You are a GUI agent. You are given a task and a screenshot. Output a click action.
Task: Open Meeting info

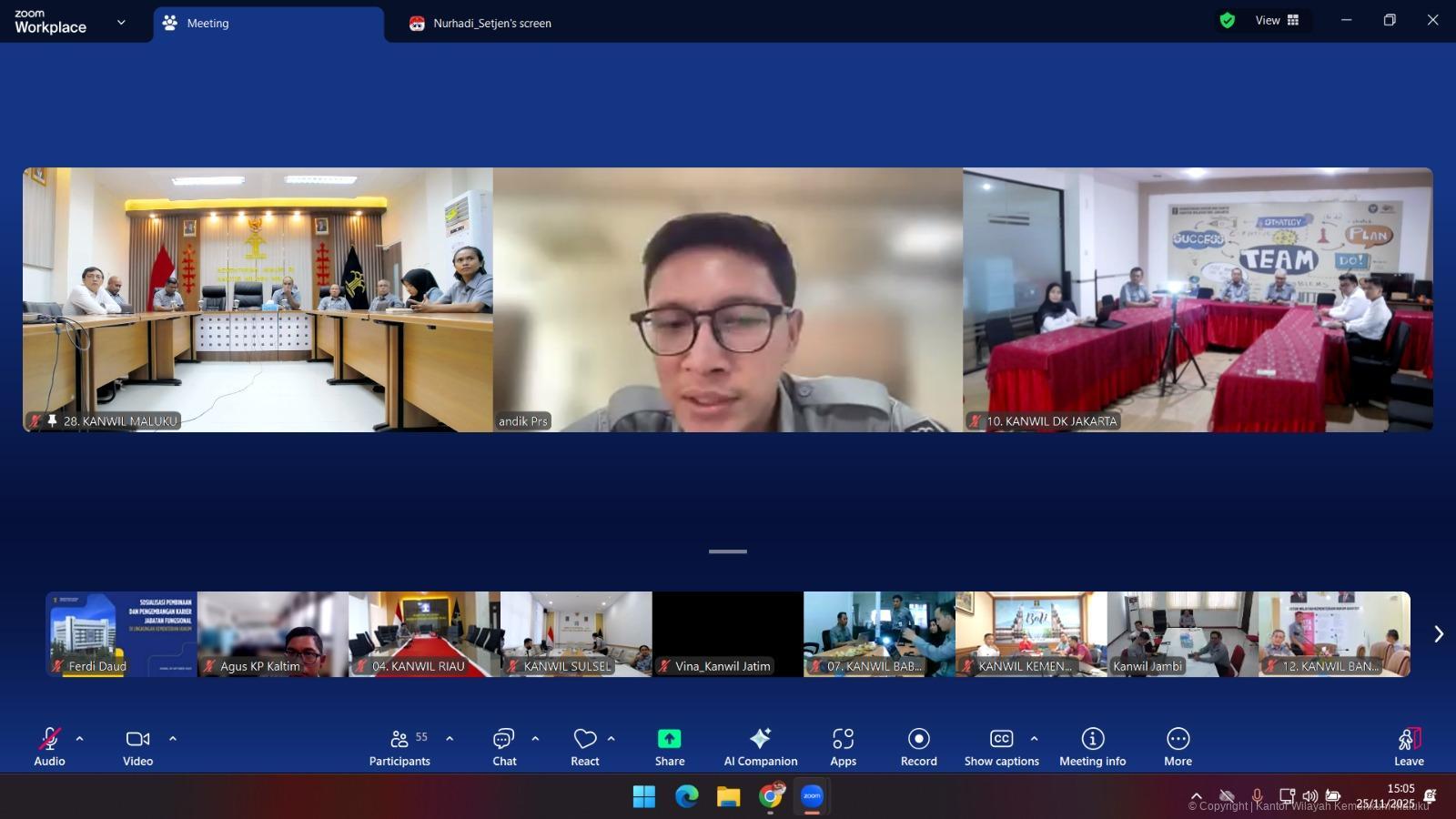(x=1092, y=747)
